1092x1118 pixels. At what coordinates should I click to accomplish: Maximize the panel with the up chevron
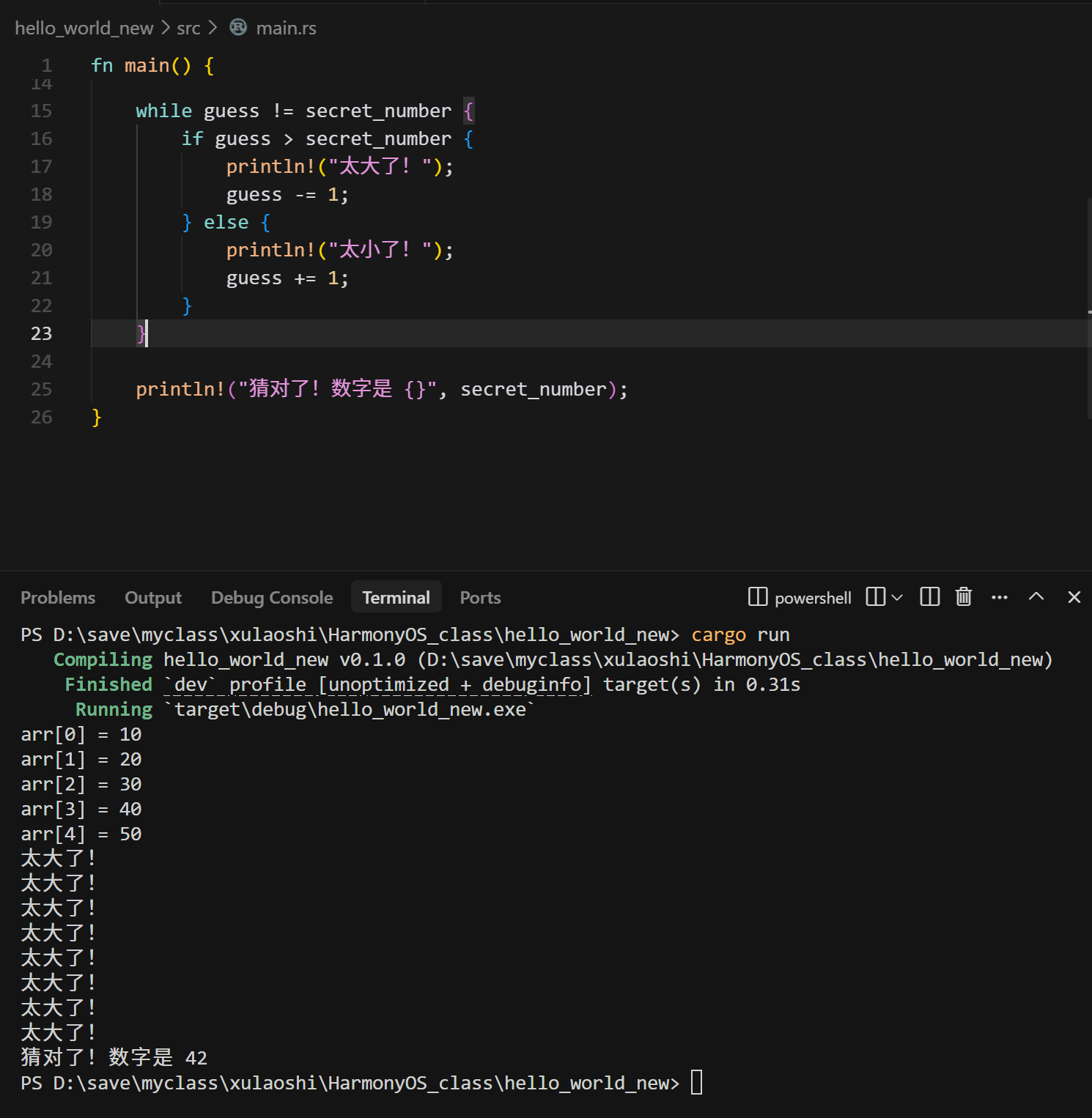(1036, 596)
